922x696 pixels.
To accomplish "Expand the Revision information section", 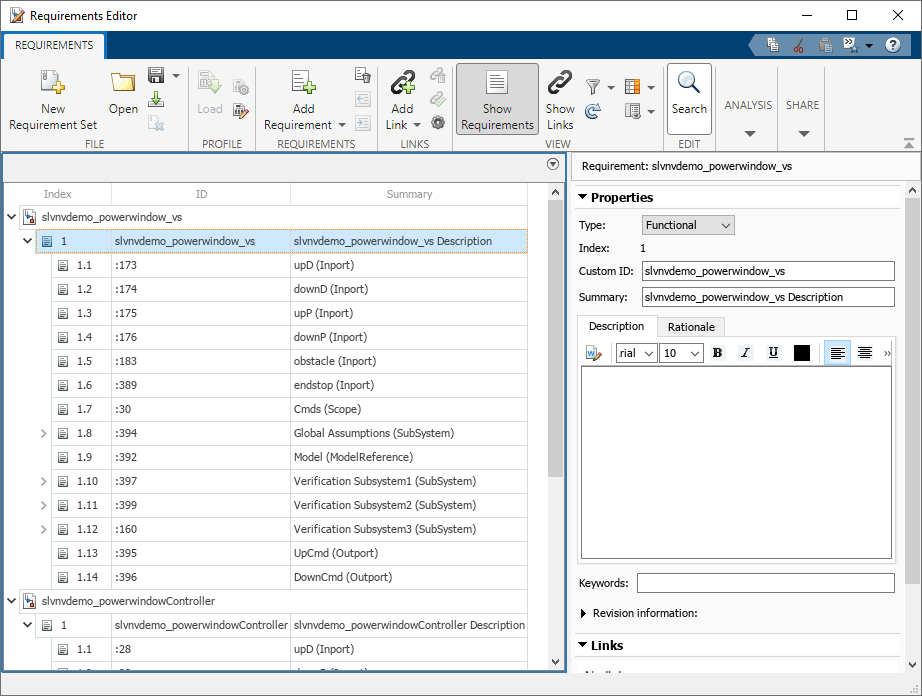I will pyautogui.click(x=585, y=613).
